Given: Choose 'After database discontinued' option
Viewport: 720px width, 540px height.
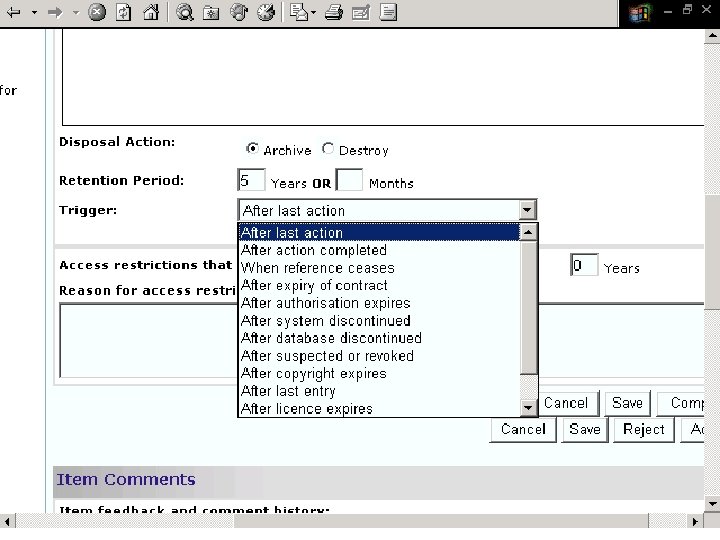Looking at the screenshot, I should click(x=379, y=338).
